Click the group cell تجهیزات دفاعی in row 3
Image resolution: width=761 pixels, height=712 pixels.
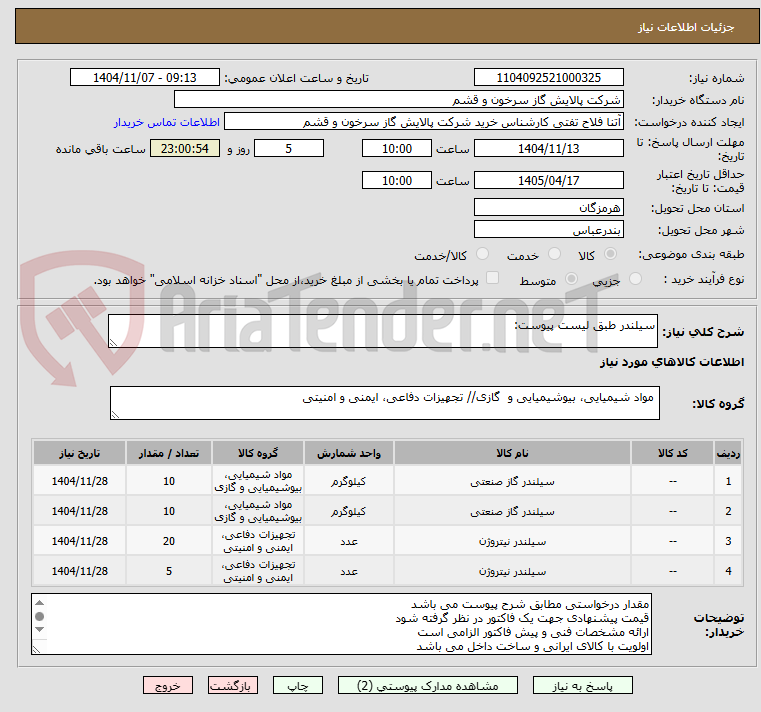click(258, 541)
